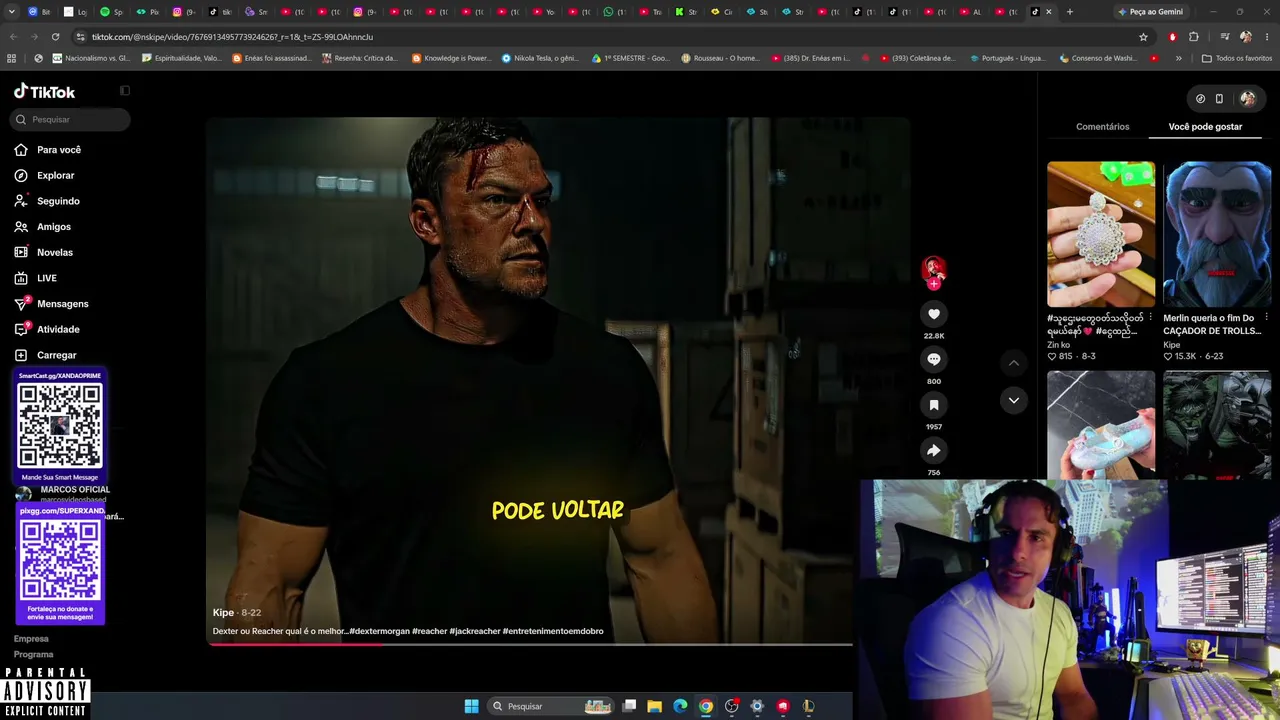Click the Merlin queria o fim video title
This screenshot has width=1280, height=720.
point(1212,324)
